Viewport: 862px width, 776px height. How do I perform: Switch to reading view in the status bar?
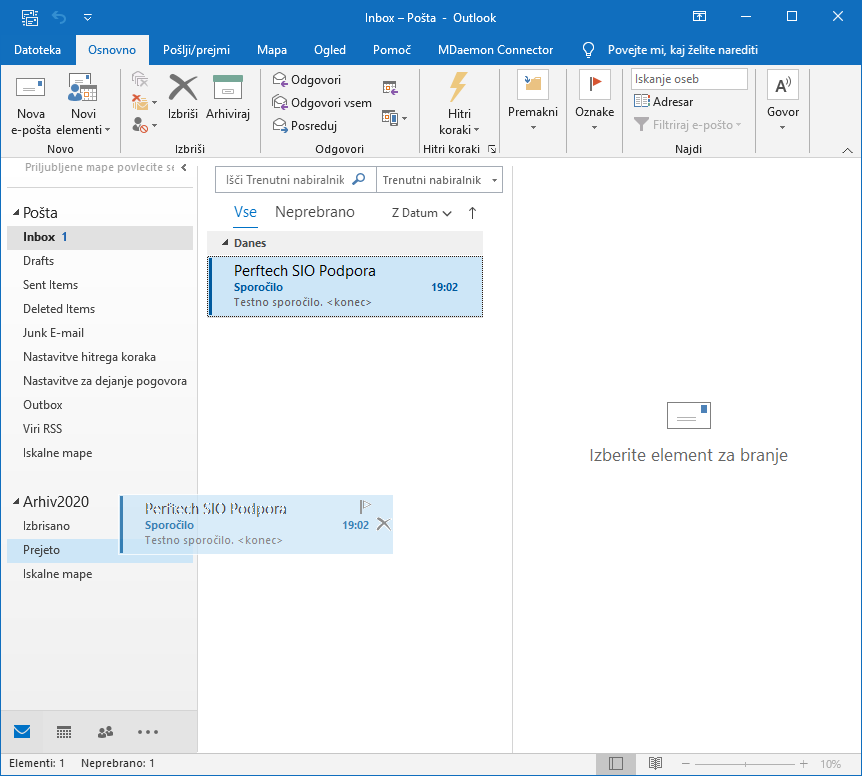(654, 763)
